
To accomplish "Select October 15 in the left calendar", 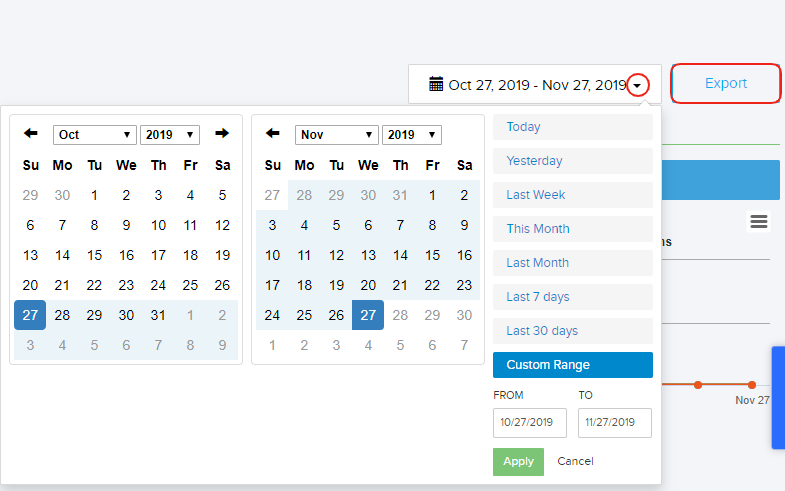I will [94, 255].
